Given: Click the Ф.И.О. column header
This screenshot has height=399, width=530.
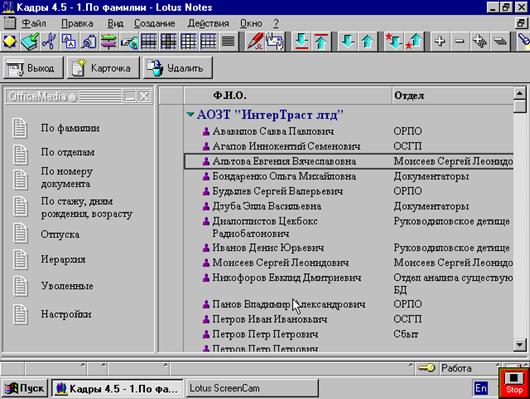Looking at the screenshot, I should (x=288, y=96).
